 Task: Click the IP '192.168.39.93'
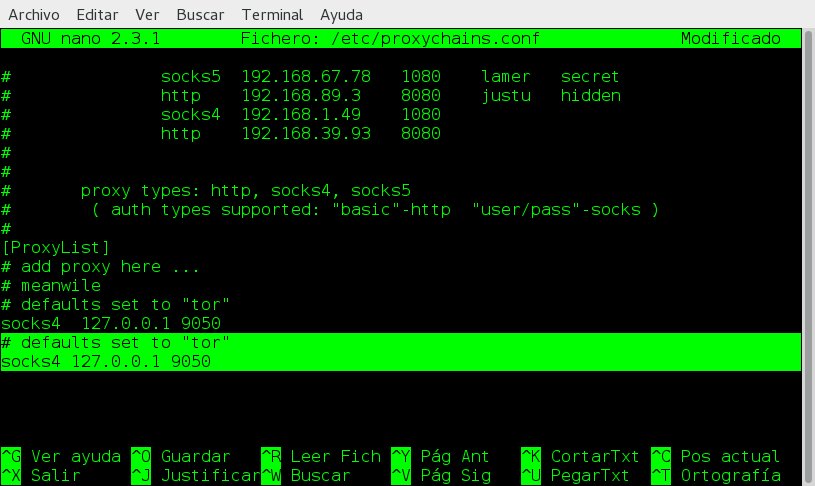point(306,134)
